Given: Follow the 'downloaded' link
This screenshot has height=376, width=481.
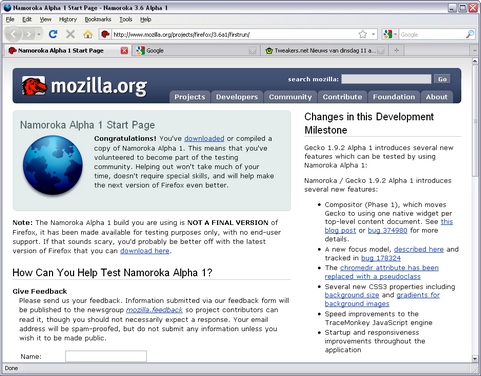Looking at the screenshot, I should tap(204, 138).
